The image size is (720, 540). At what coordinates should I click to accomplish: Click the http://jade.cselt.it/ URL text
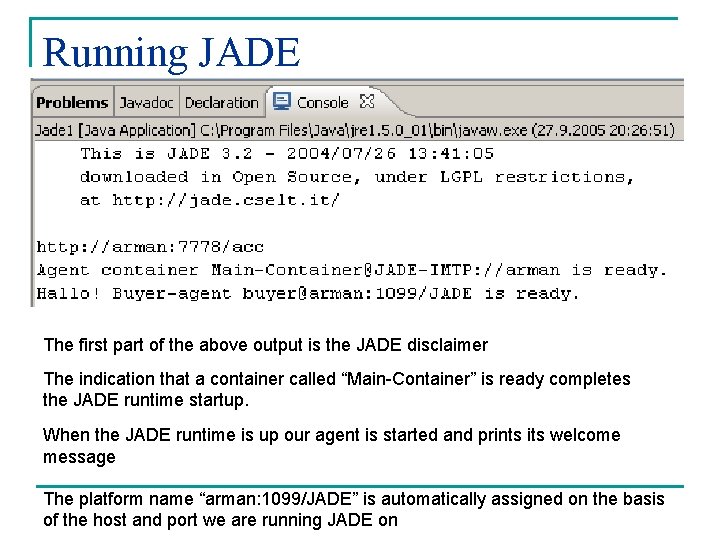click(x=225, y=200)
